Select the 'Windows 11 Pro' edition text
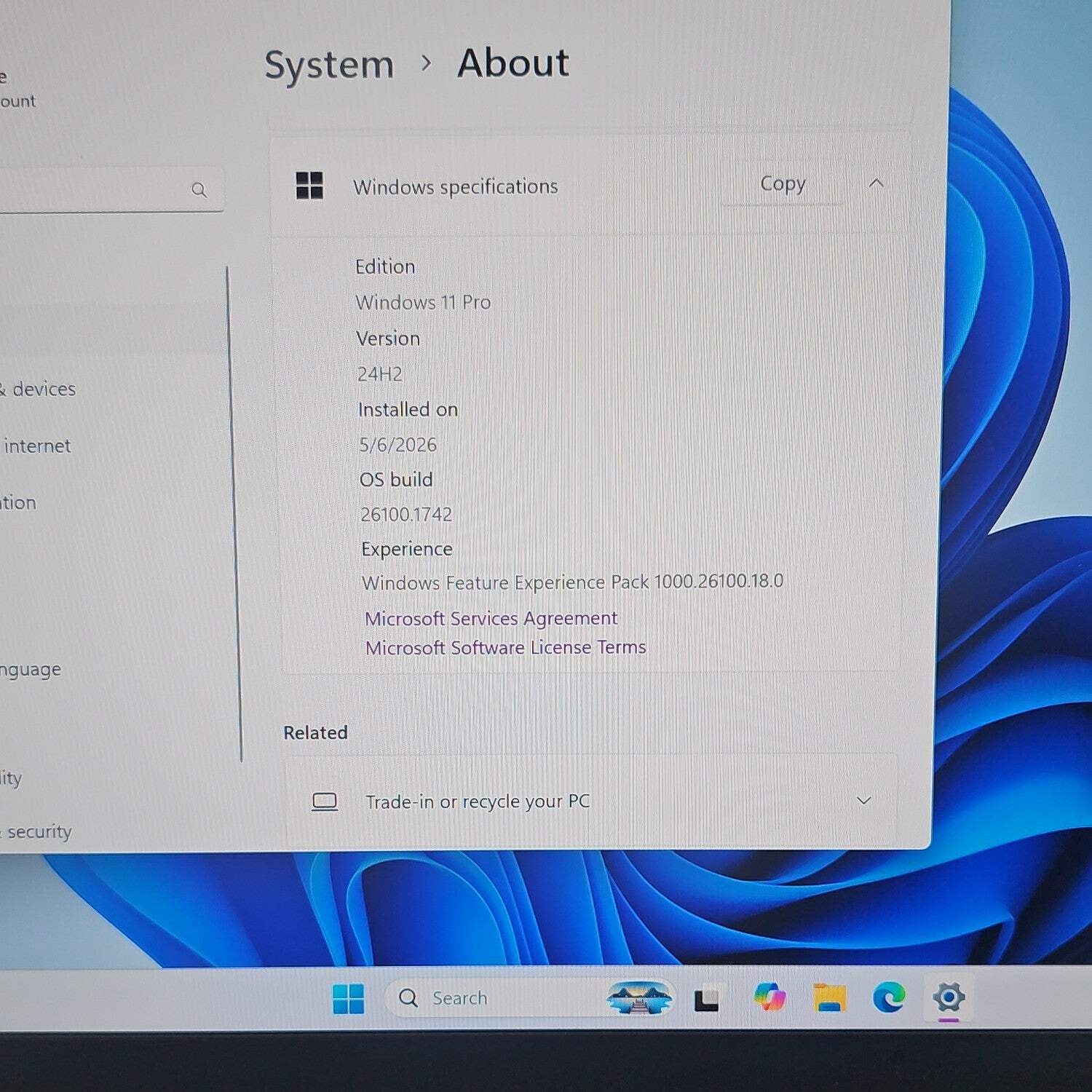This screenshot has width=1092, height=1092. point(423,302)
